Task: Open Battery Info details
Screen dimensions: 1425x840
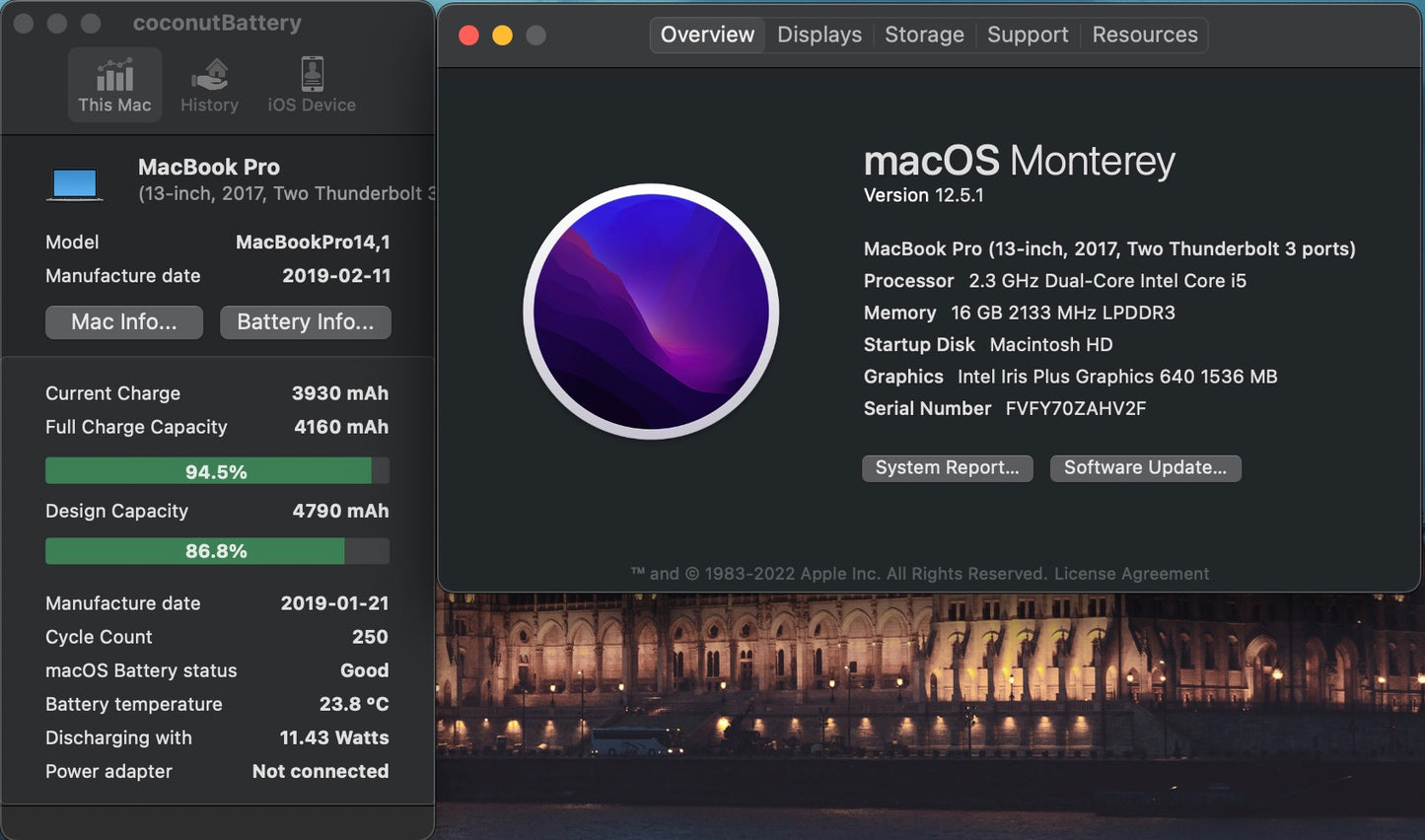Action: click(305, 321)
